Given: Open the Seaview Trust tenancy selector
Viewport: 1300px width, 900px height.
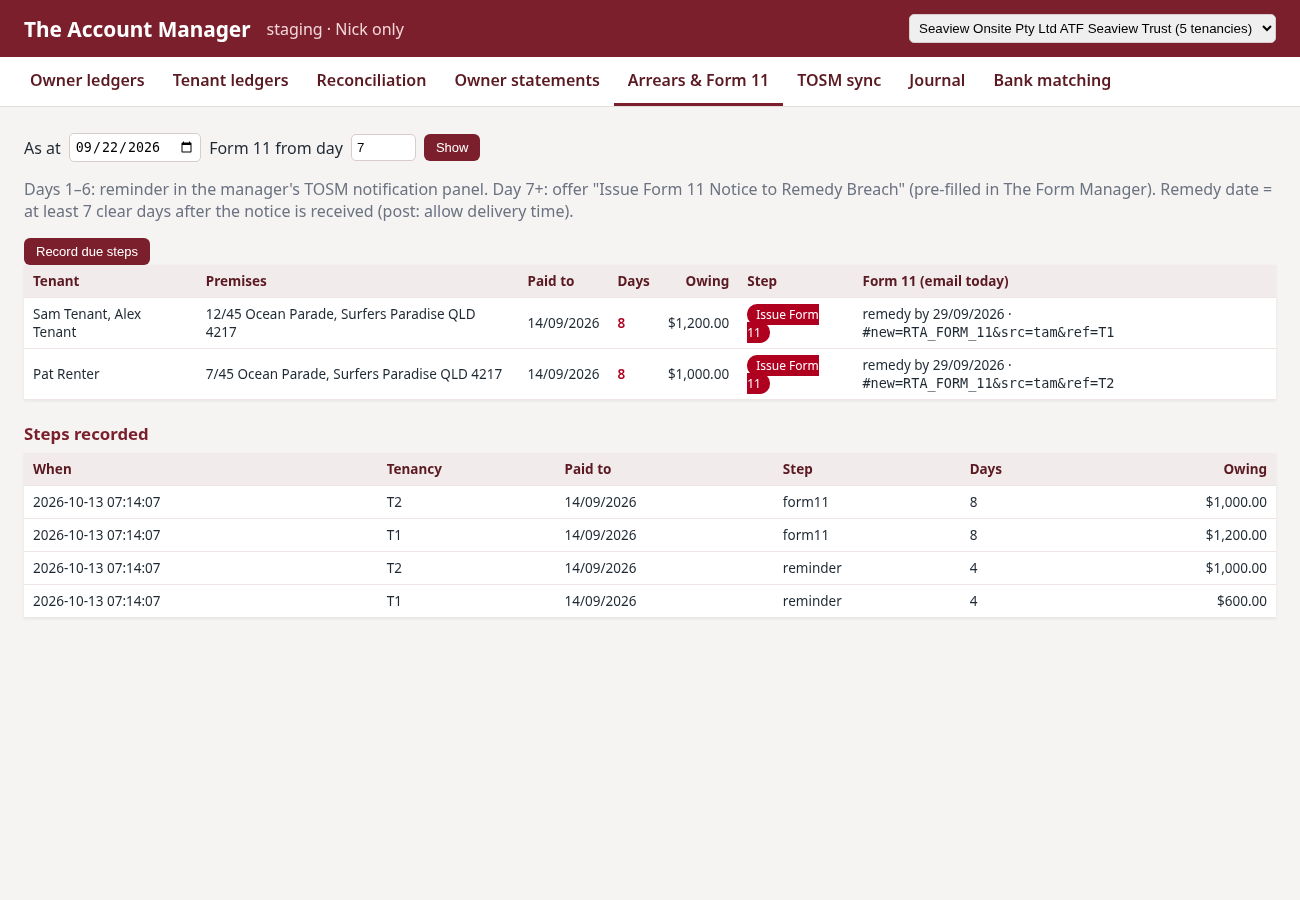Looking at the screenshot, I should click(x=1092, y=28).
